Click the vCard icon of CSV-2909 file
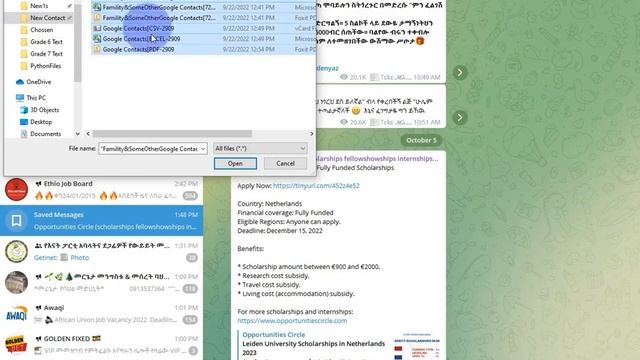Image resolution: width=640 pixels, height=360 pixels. click(97, 29)
